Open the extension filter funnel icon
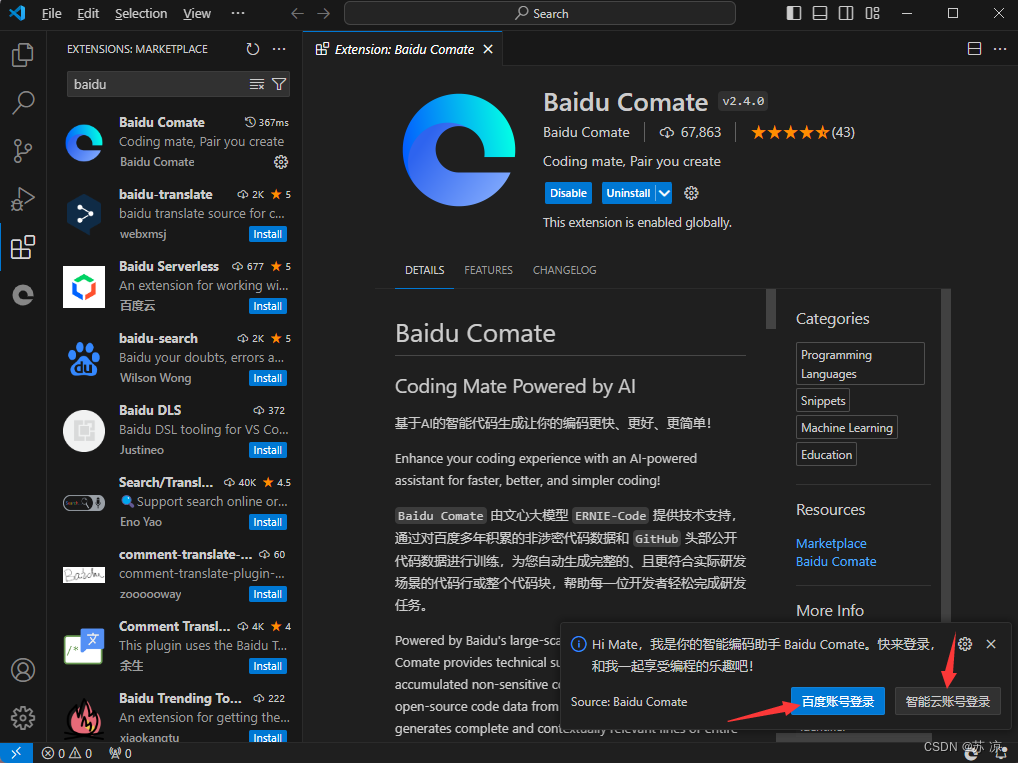Image resolution: width=1018 pixels, height=763 pixels. point(279,84)
